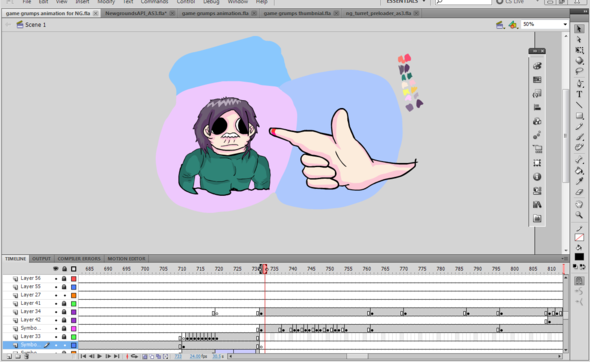Toggle Lock All Layers padlock header
The width and height of the screenshot is (590, 362).
point(64,269)
